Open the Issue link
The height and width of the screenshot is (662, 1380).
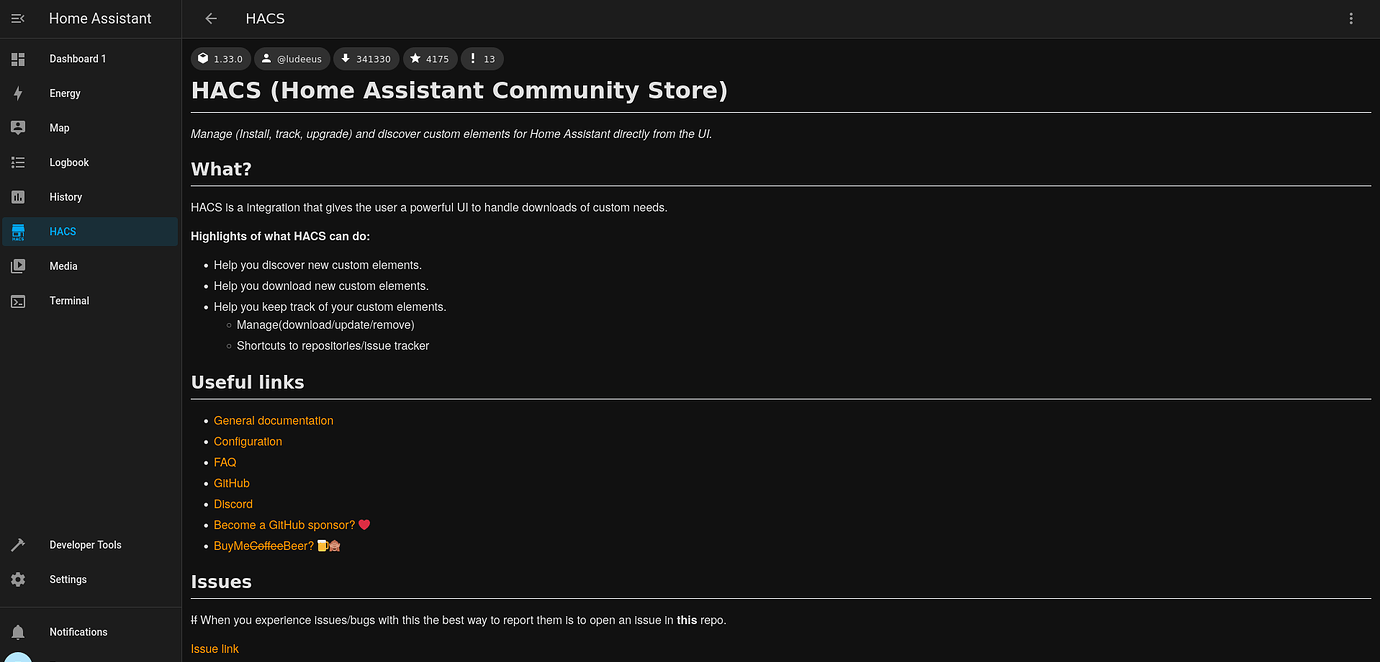click(x=215, y=649)
